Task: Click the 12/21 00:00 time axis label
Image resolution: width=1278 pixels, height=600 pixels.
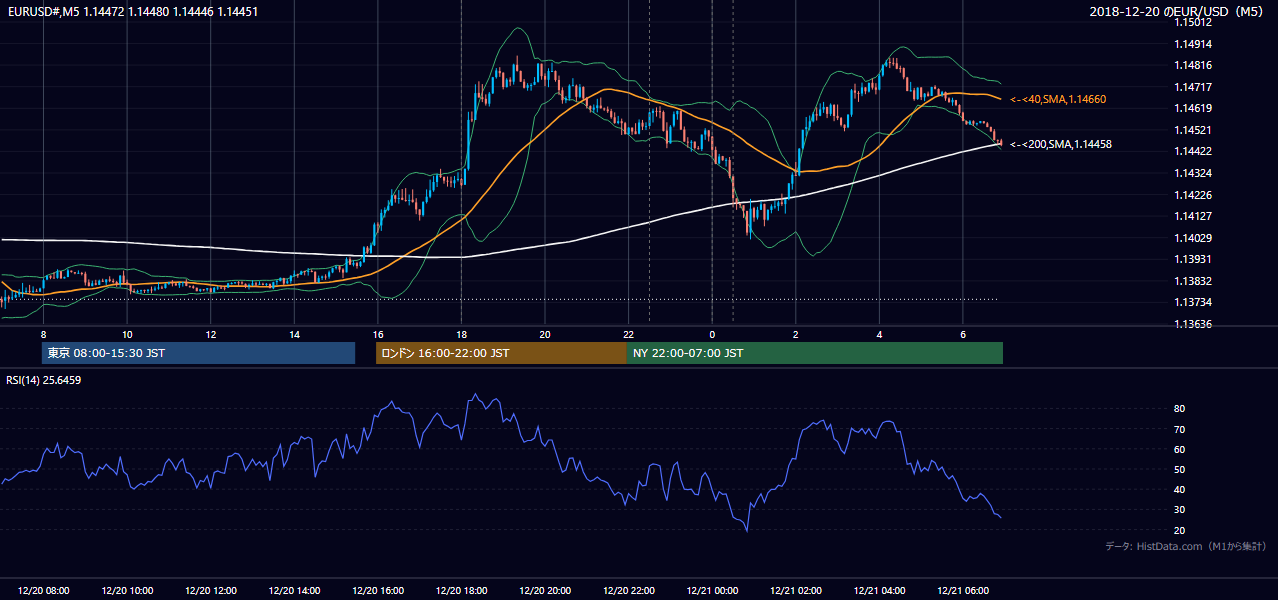Action: point(712,591)
